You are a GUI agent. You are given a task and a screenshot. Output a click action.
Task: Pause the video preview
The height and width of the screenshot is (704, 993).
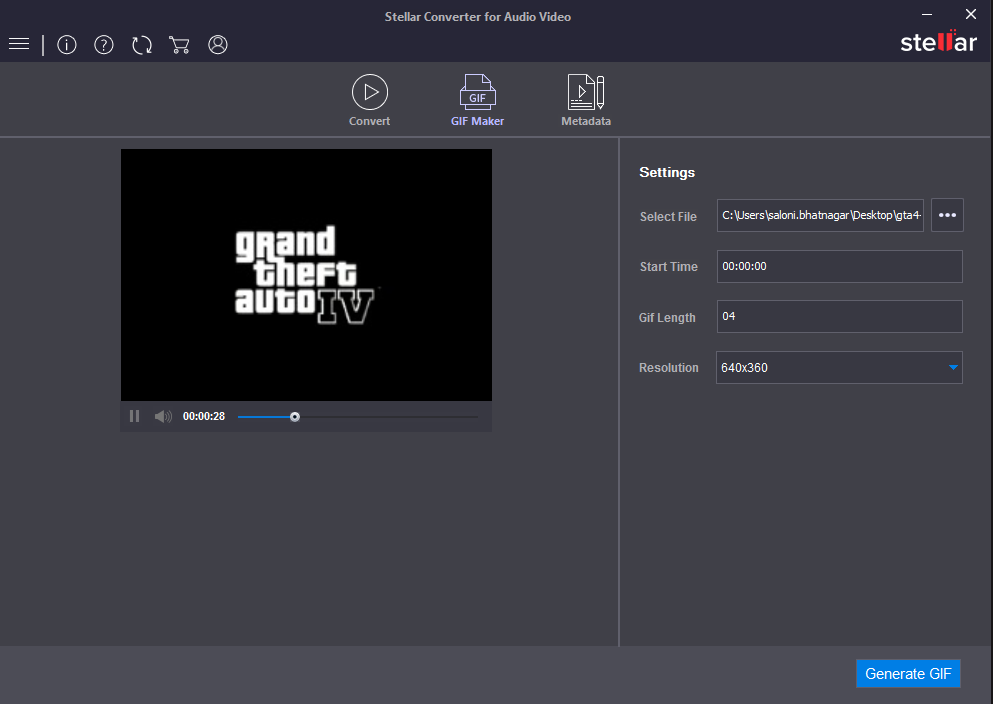[x=134, y=416]
